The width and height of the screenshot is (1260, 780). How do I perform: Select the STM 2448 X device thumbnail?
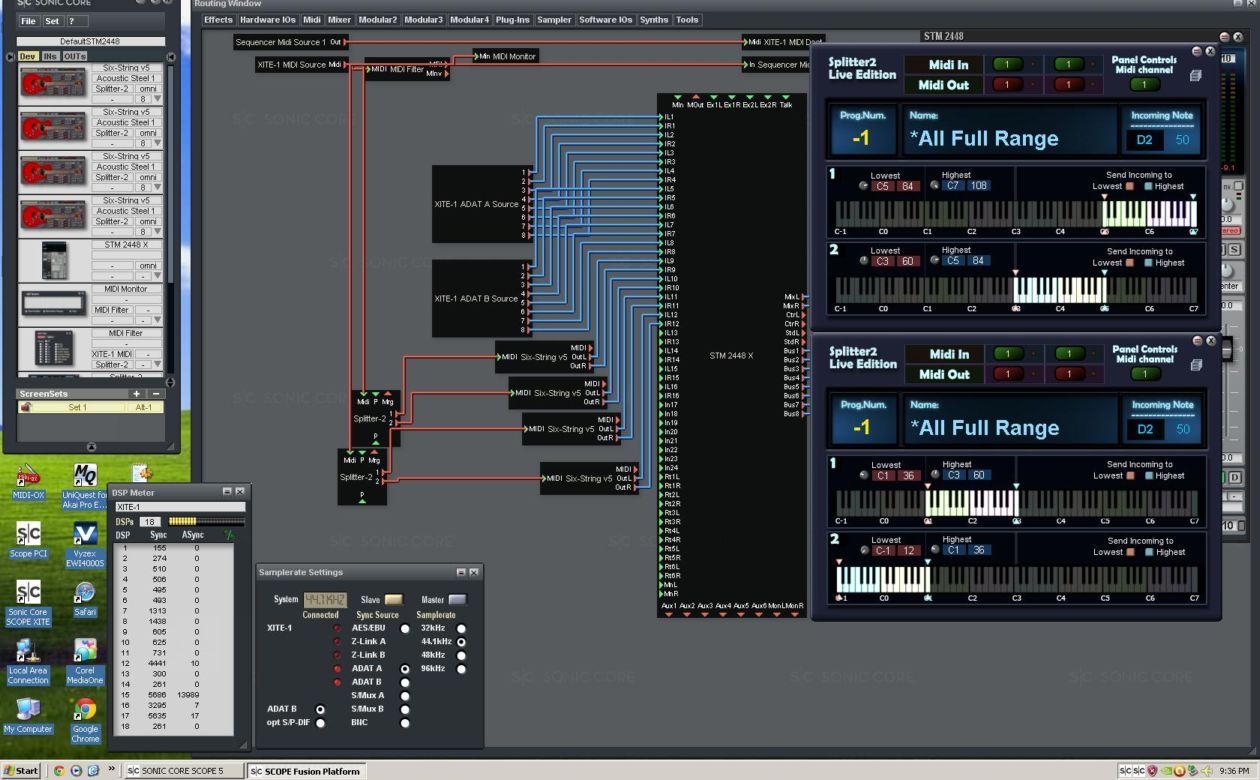click(x=54, y=260)
